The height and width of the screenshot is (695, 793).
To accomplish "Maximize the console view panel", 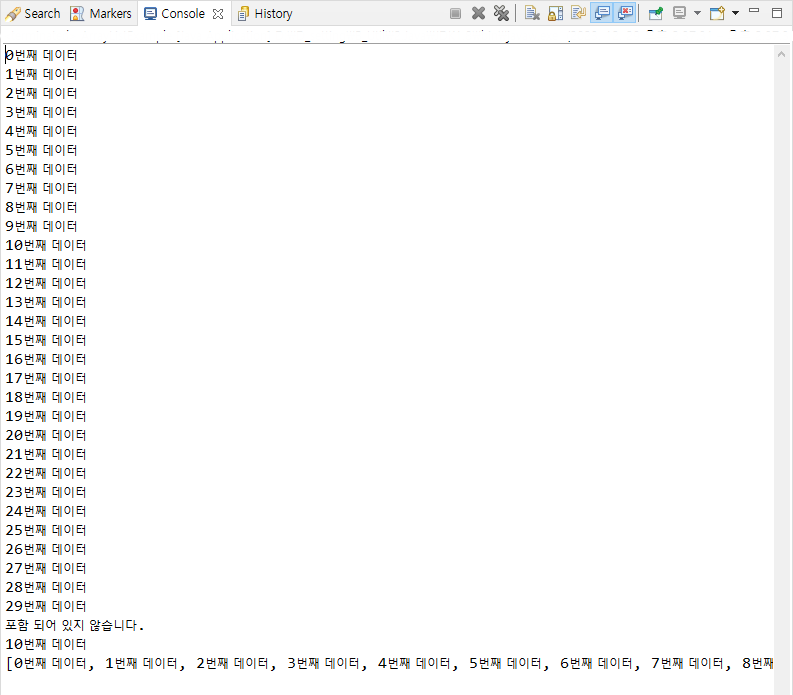I will [x=777, y=13].
